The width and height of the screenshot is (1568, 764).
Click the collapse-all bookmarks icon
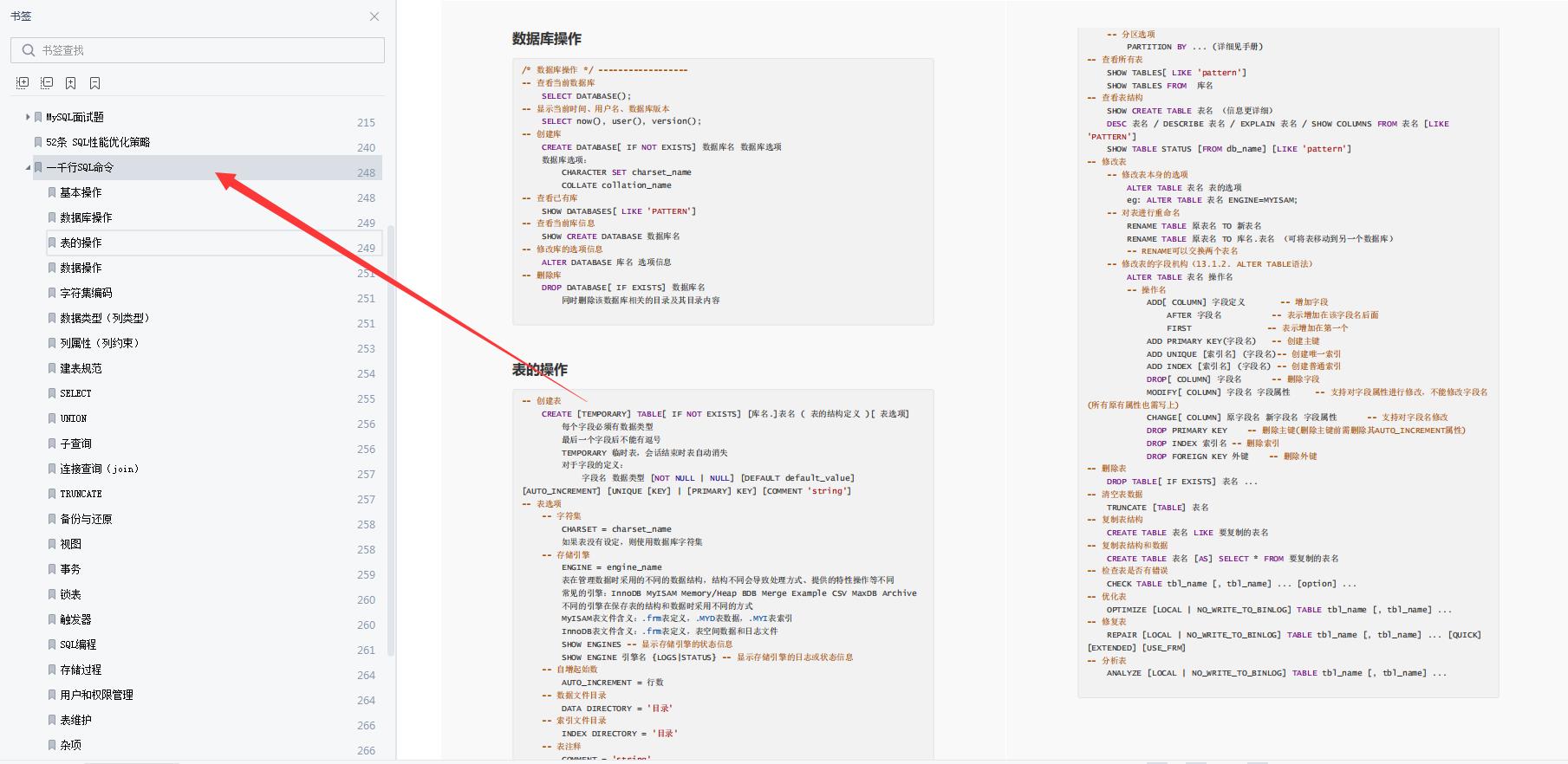(x=47, y=83)
